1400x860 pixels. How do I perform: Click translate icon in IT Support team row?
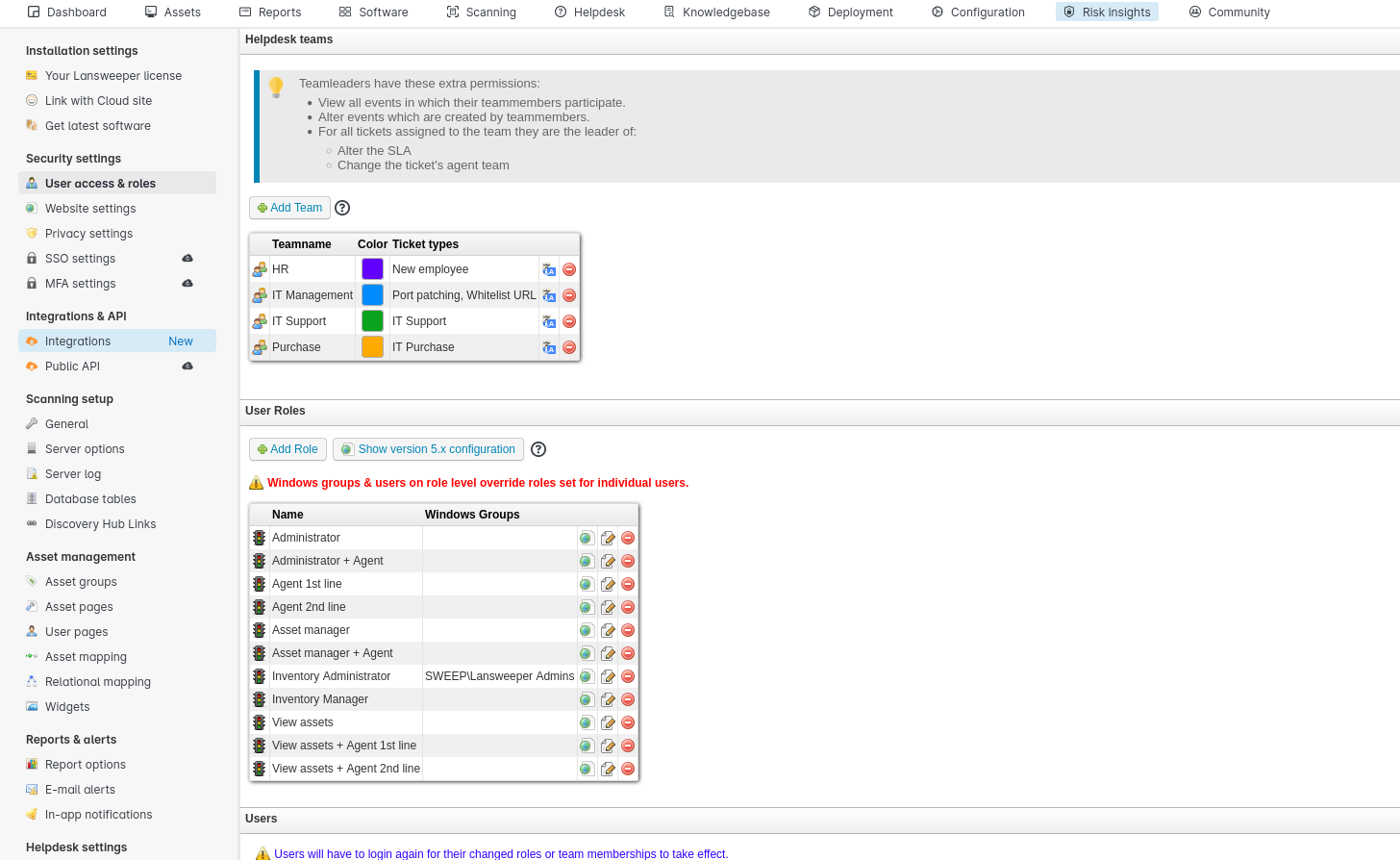(549, 321)
